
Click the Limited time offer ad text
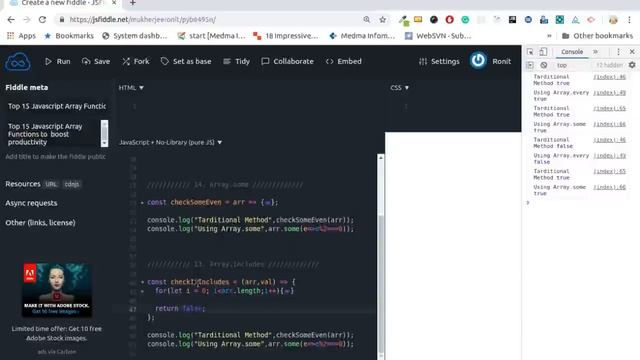pyautogui.click(x=57, y=333)
